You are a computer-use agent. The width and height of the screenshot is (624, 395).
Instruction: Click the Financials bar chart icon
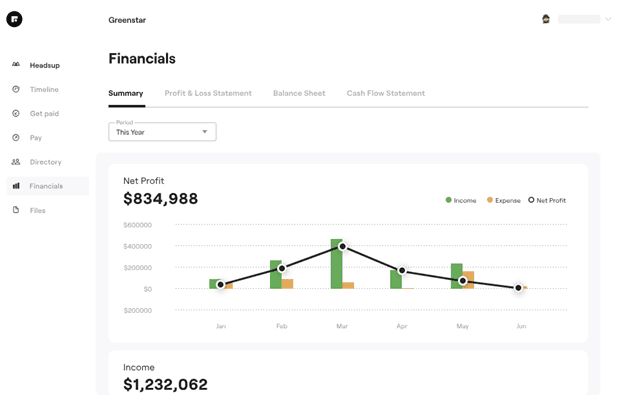click(x=16, y=186)
